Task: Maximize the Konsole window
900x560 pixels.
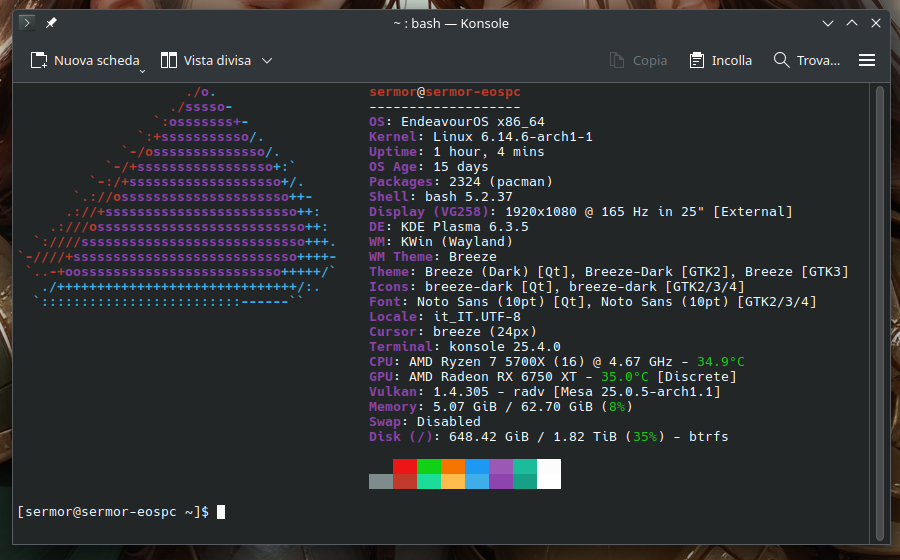Action: click(x=852, y=22)
